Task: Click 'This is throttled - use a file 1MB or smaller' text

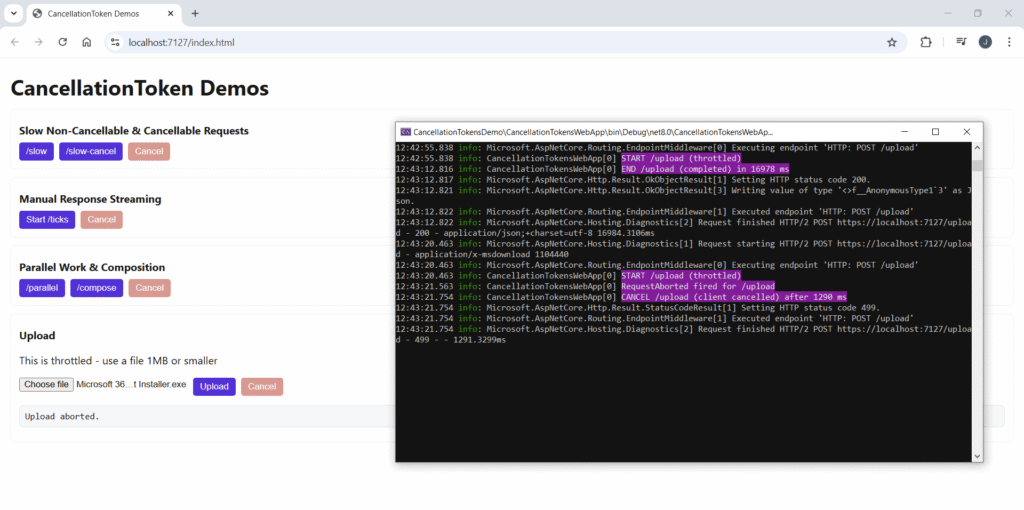Action: [x=118, y=360]
